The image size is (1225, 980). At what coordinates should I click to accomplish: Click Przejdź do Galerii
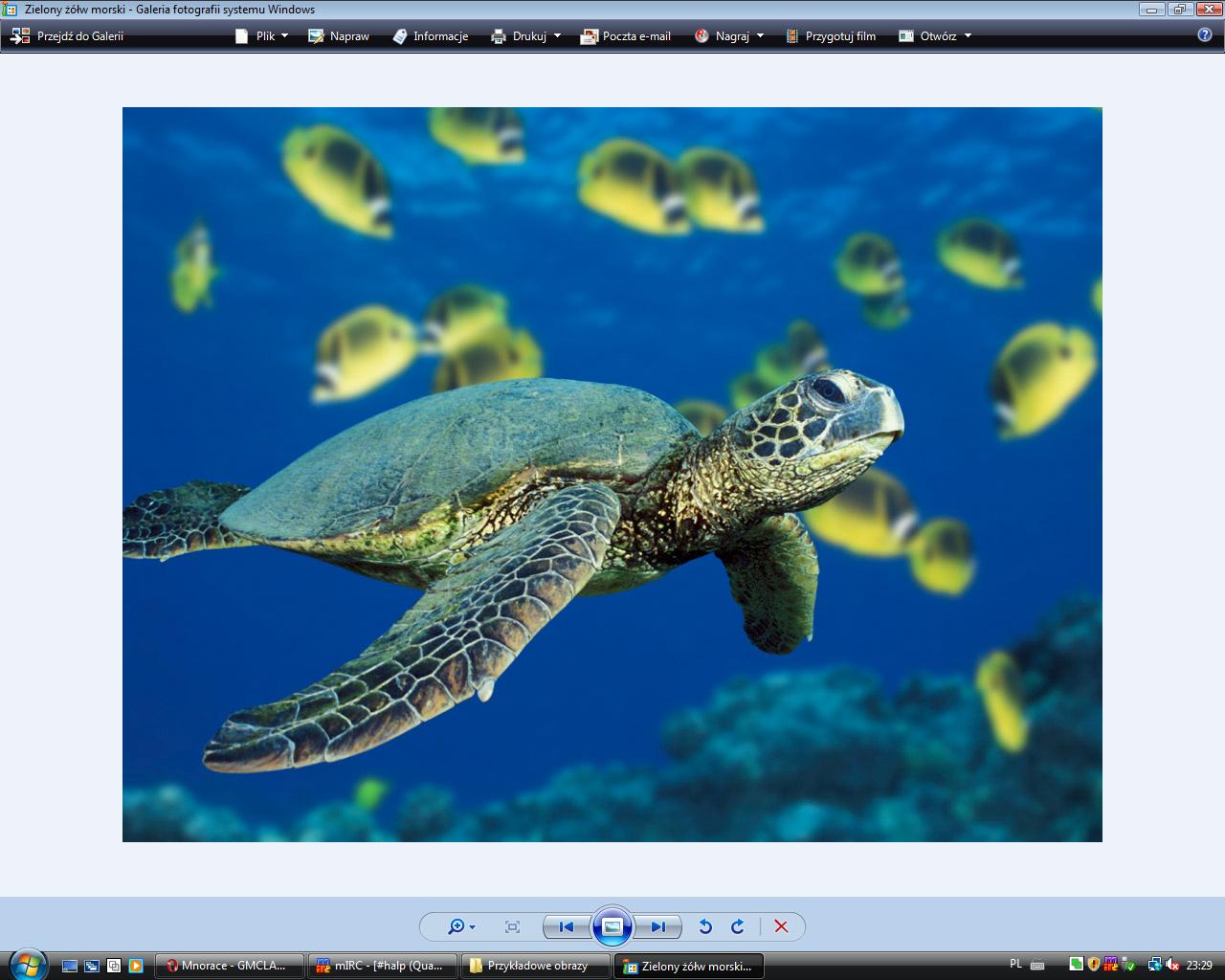click(67, 36)
